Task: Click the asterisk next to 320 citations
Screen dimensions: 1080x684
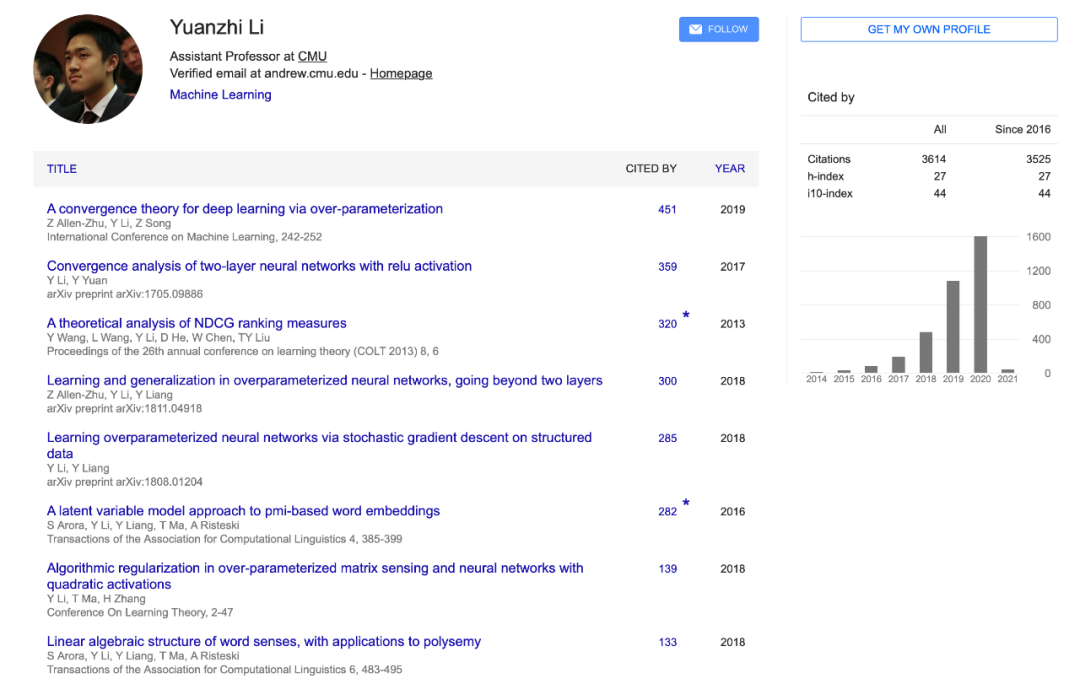Action: point(686,315)
